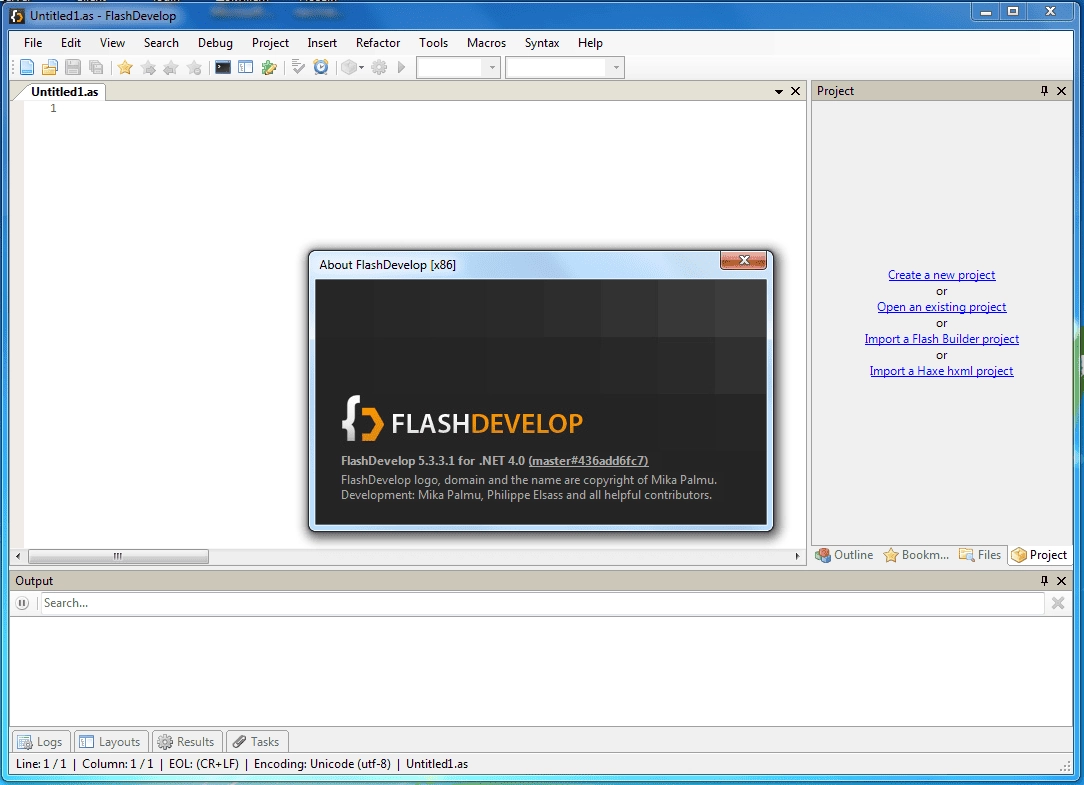Click the green puzzle piece settings icon

[x=269, y=67]
